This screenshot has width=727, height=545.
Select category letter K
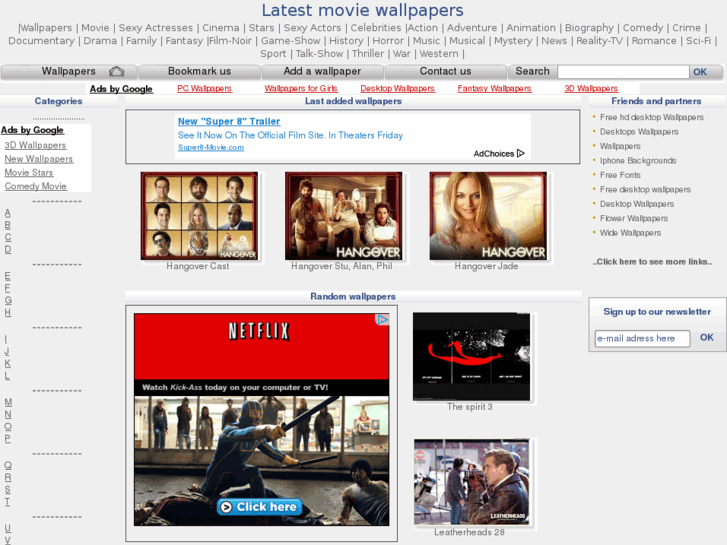pos(7,363)
